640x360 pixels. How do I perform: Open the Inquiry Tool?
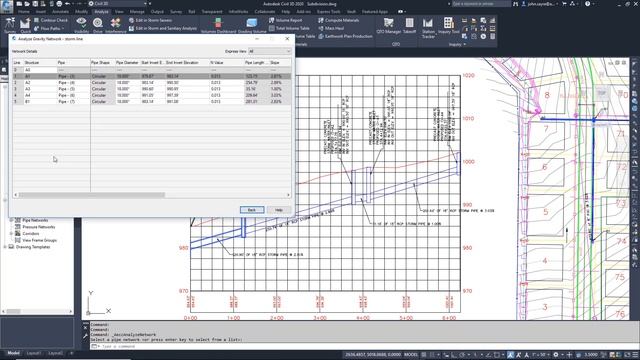(449, 25)
